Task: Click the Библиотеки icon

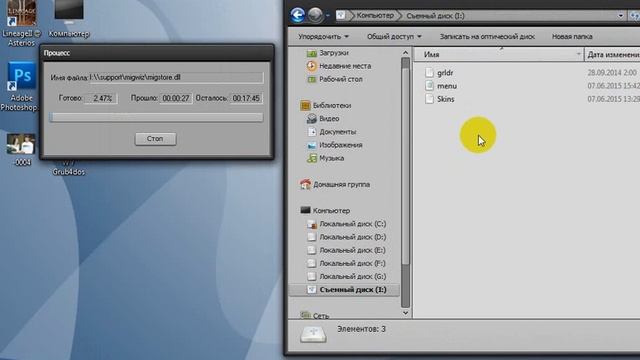Action: click(305, 106)
